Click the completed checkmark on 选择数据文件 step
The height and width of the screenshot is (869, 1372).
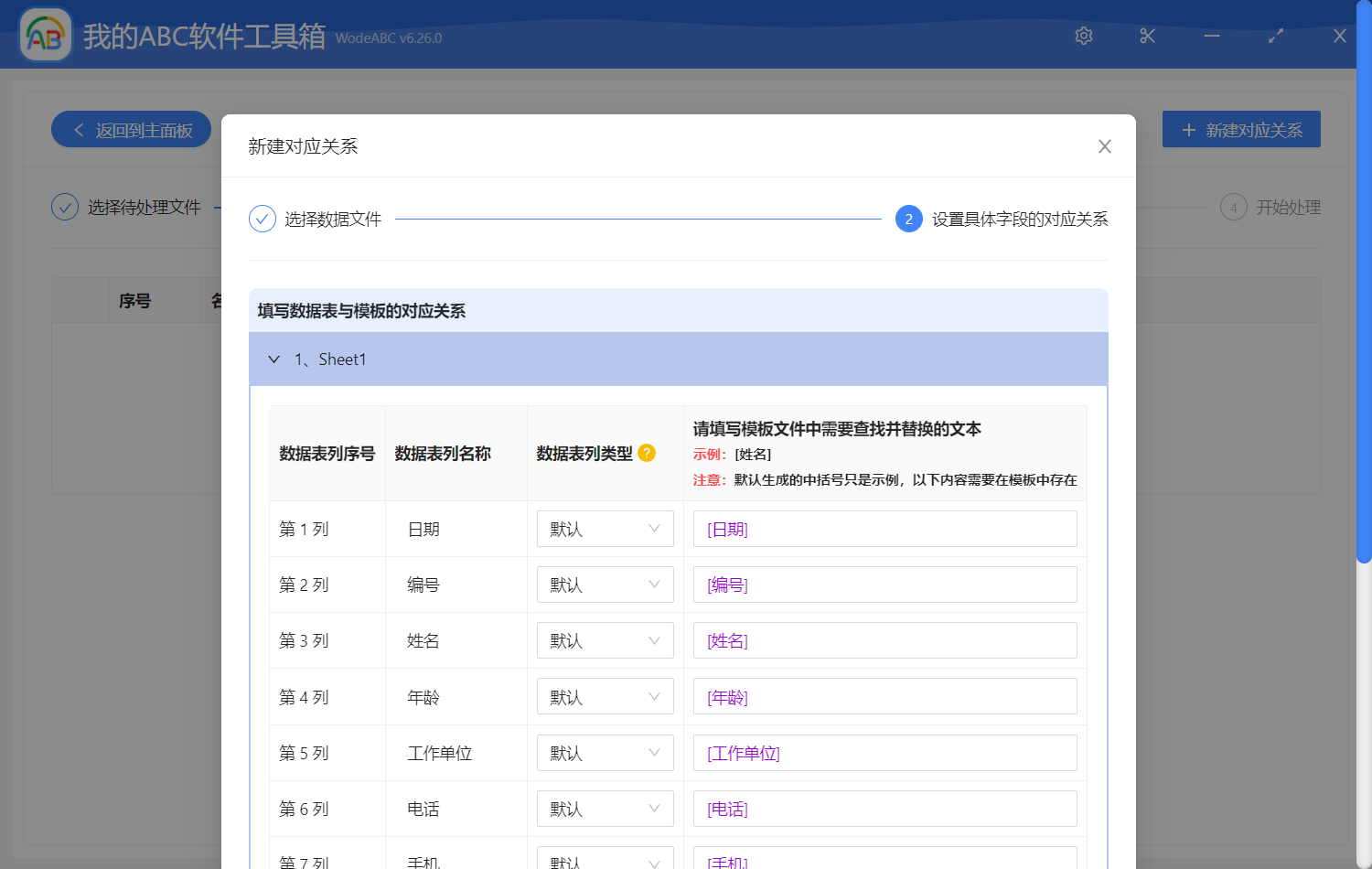tap(263, 219)
